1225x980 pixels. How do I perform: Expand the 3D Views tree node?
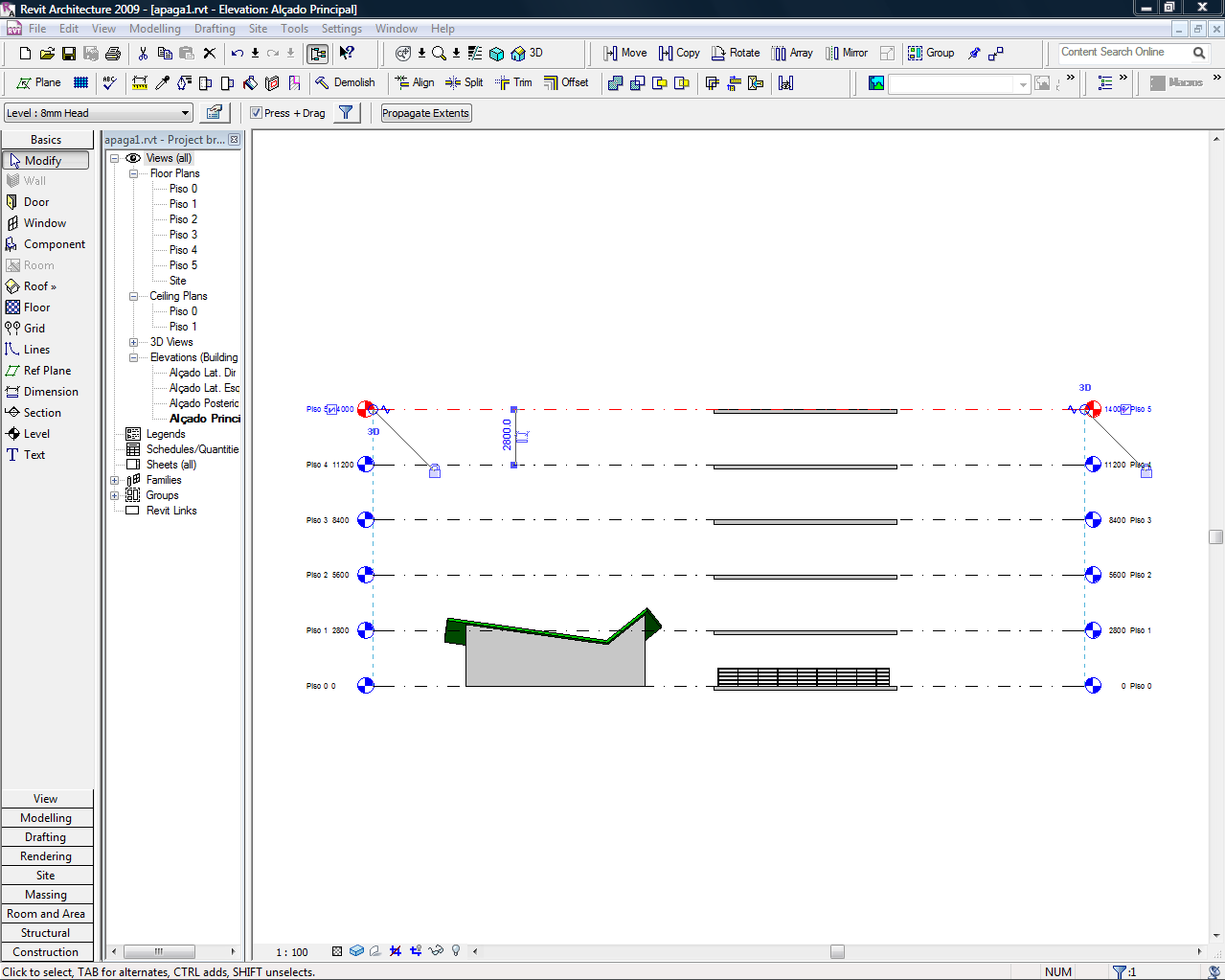tap(134, 342)
